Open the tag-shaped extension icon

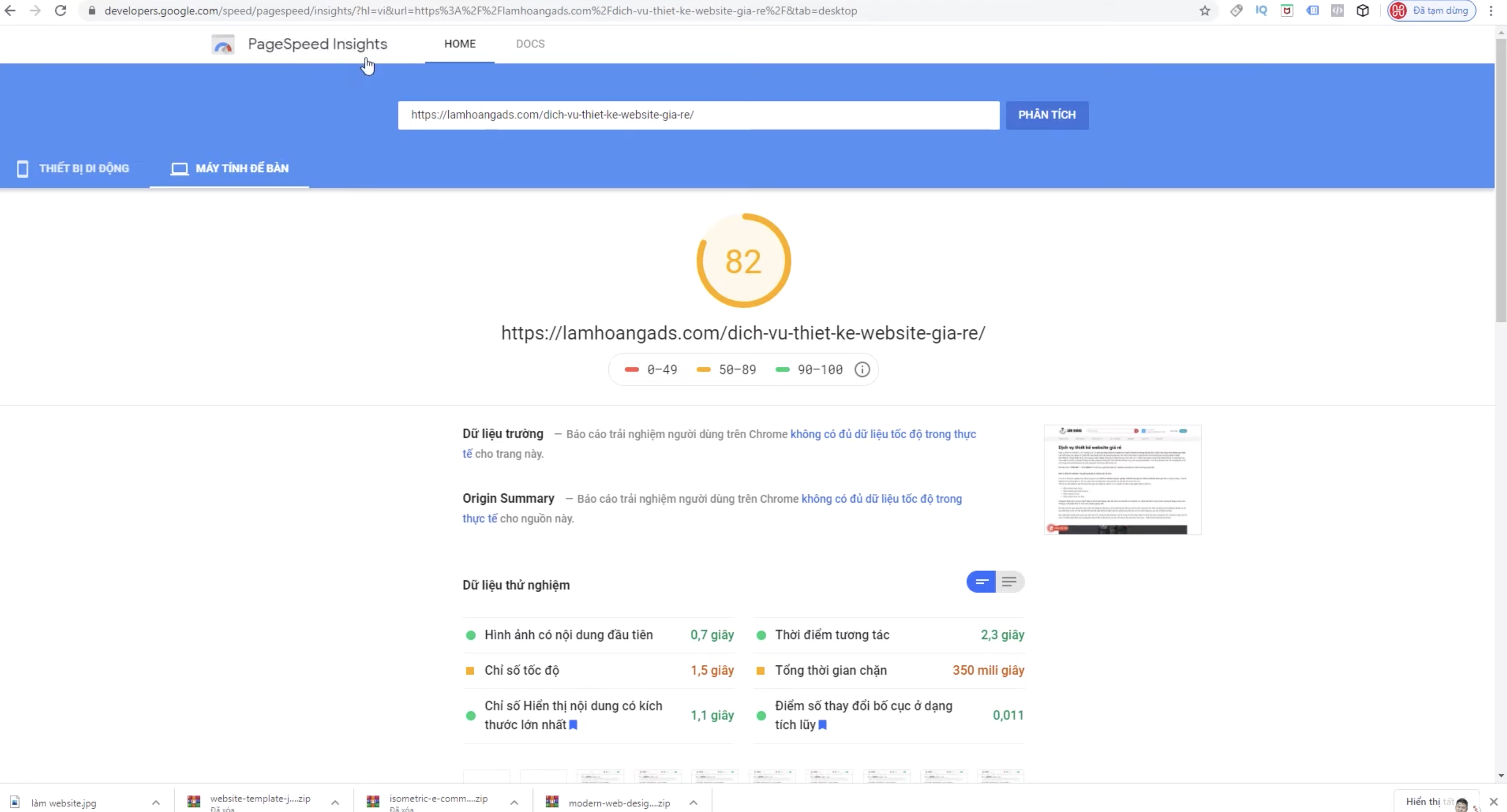(1236, 11)
